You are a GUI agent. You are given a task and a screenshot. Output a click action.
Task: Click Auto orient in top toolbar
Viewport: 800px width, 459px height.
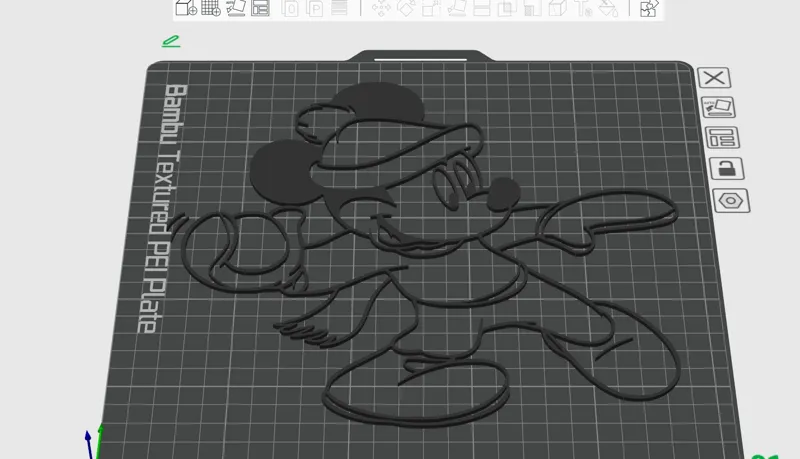(x=236, y=8)
